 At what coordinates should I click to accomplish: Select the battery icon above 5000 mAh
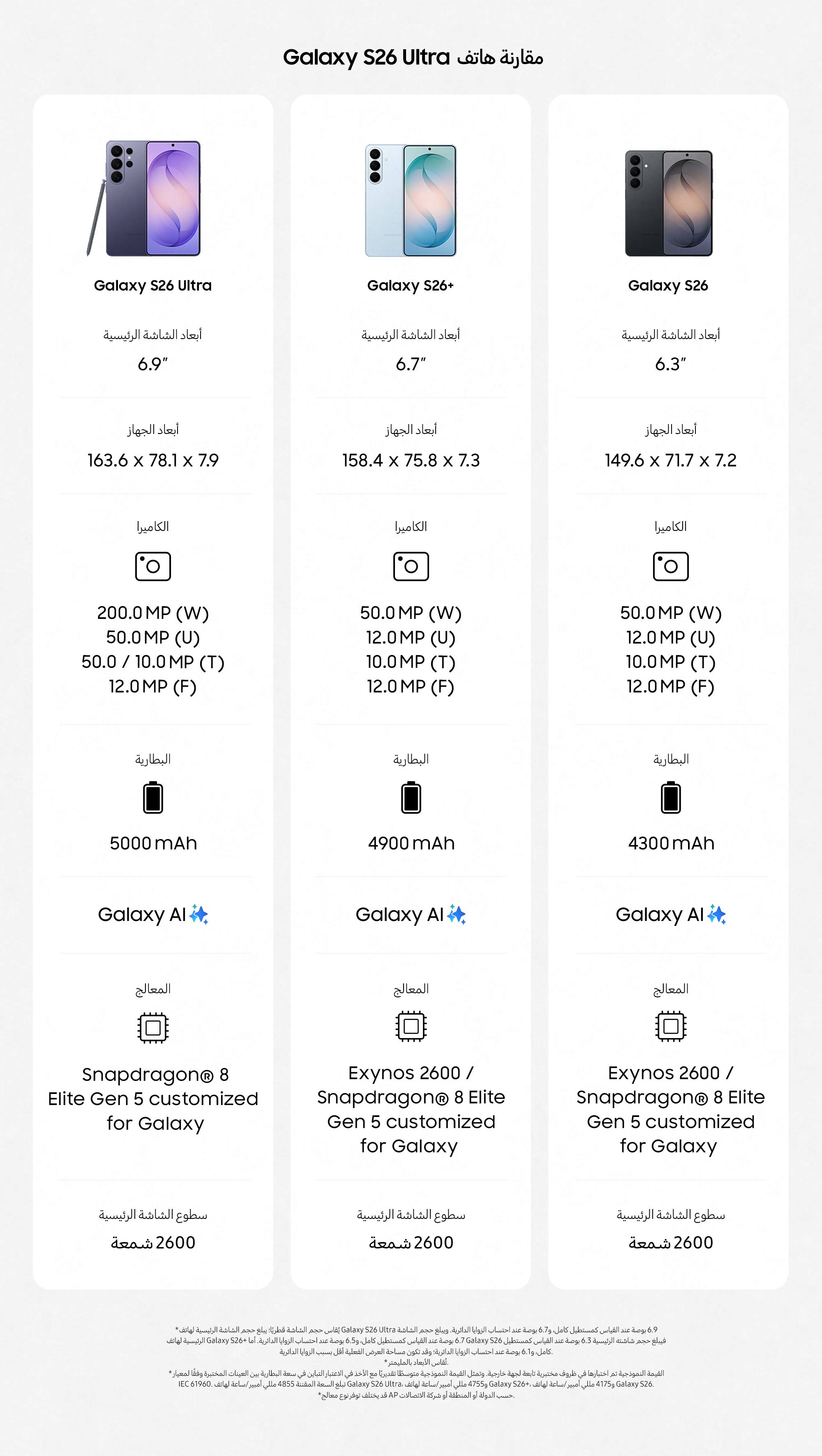(153, 798)
